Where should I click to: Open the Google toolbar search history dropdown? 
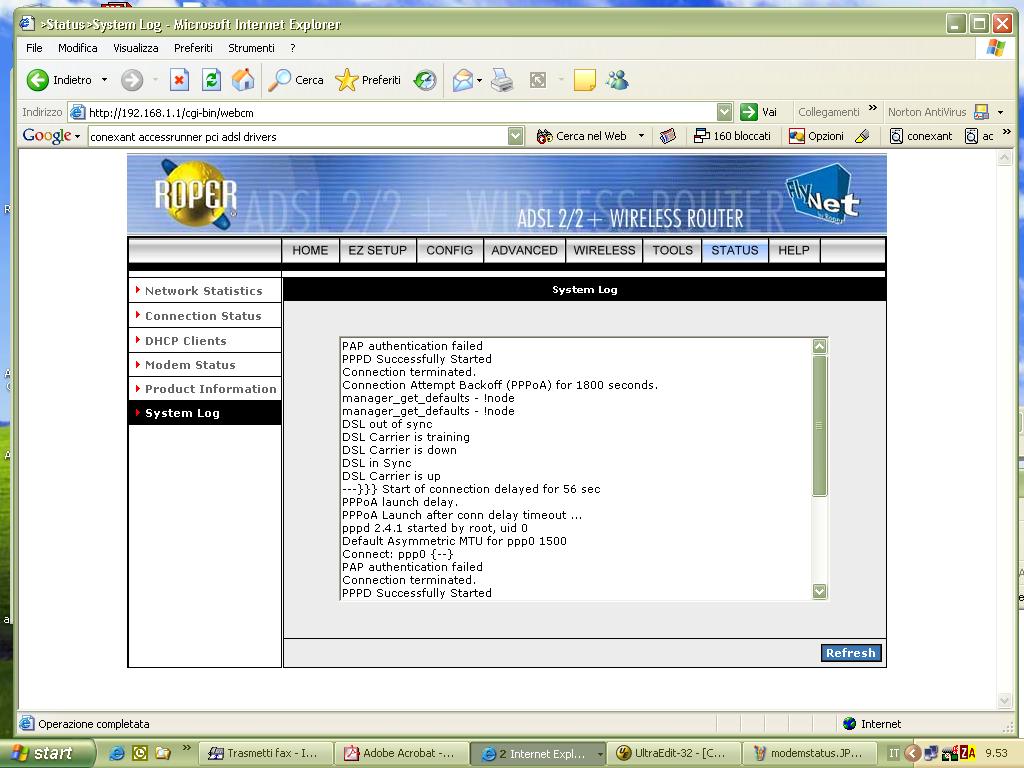515,136
